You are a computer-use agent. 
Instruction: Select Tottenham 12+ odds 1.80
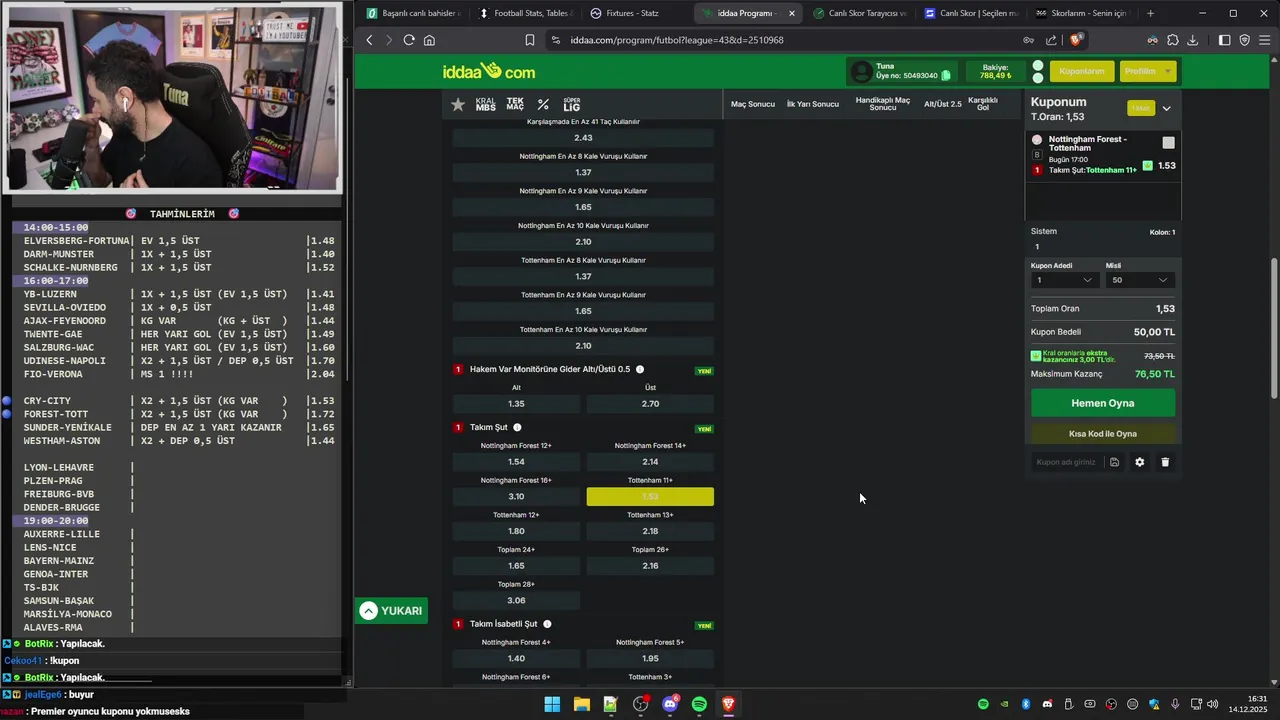pyautogui.click(x=516, y=531)
